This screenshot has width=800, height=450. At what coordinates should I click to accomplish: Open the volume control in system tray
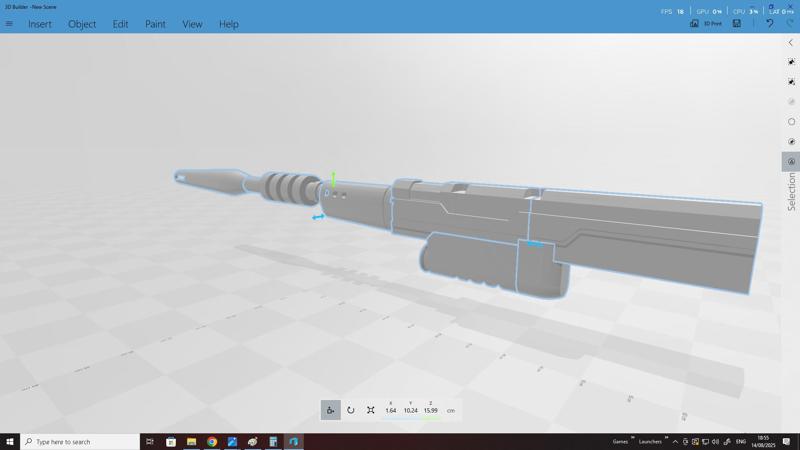(715, 441)
